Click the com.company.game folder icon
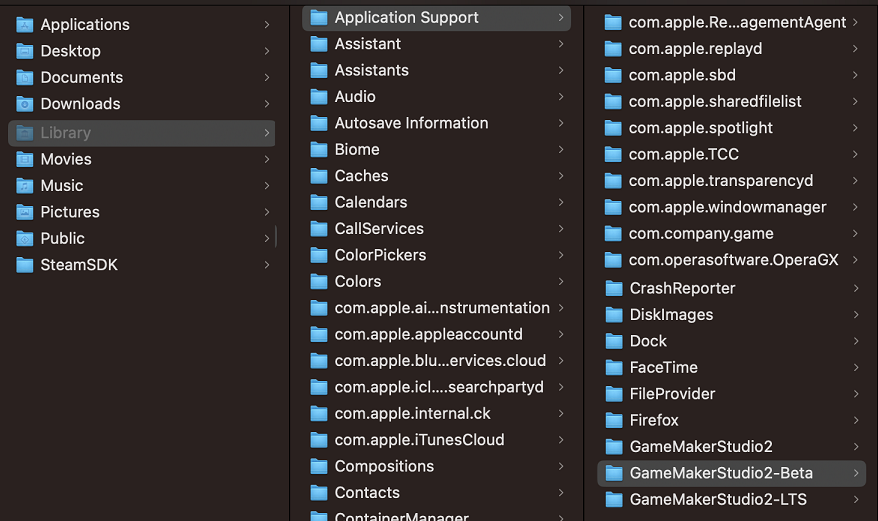This screenshot has width=878, height=521. pos(613,233)
